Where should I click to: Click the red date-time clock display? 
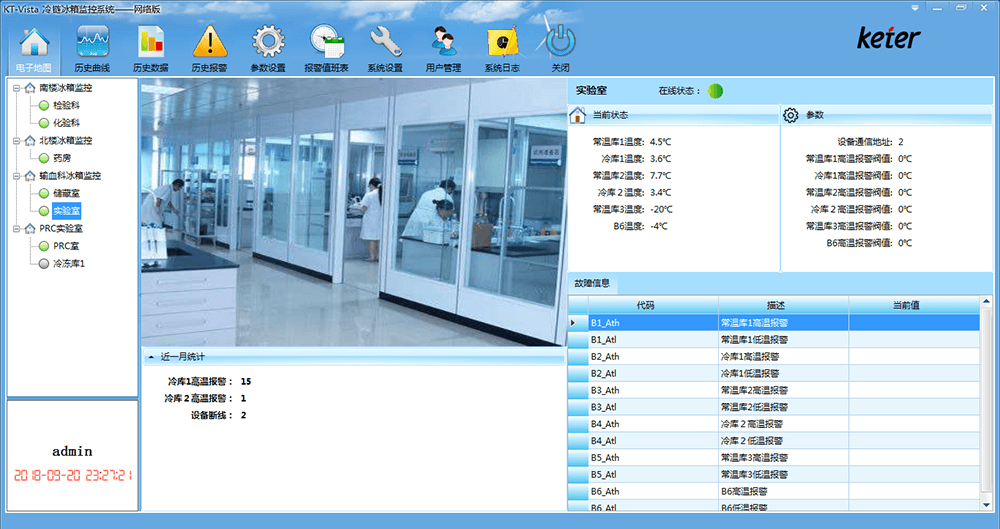73,475
